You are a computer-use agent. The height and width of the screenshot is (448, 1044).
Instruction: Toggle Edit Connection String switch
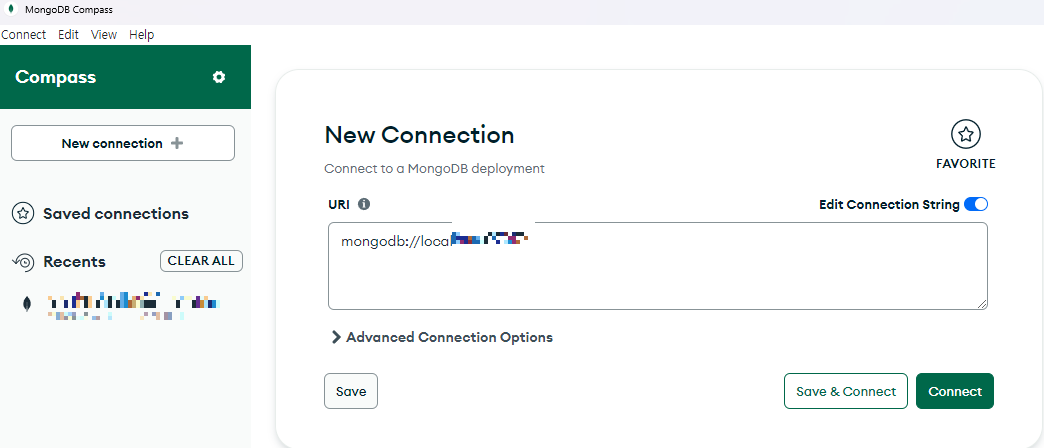click(x=975, y=204)
